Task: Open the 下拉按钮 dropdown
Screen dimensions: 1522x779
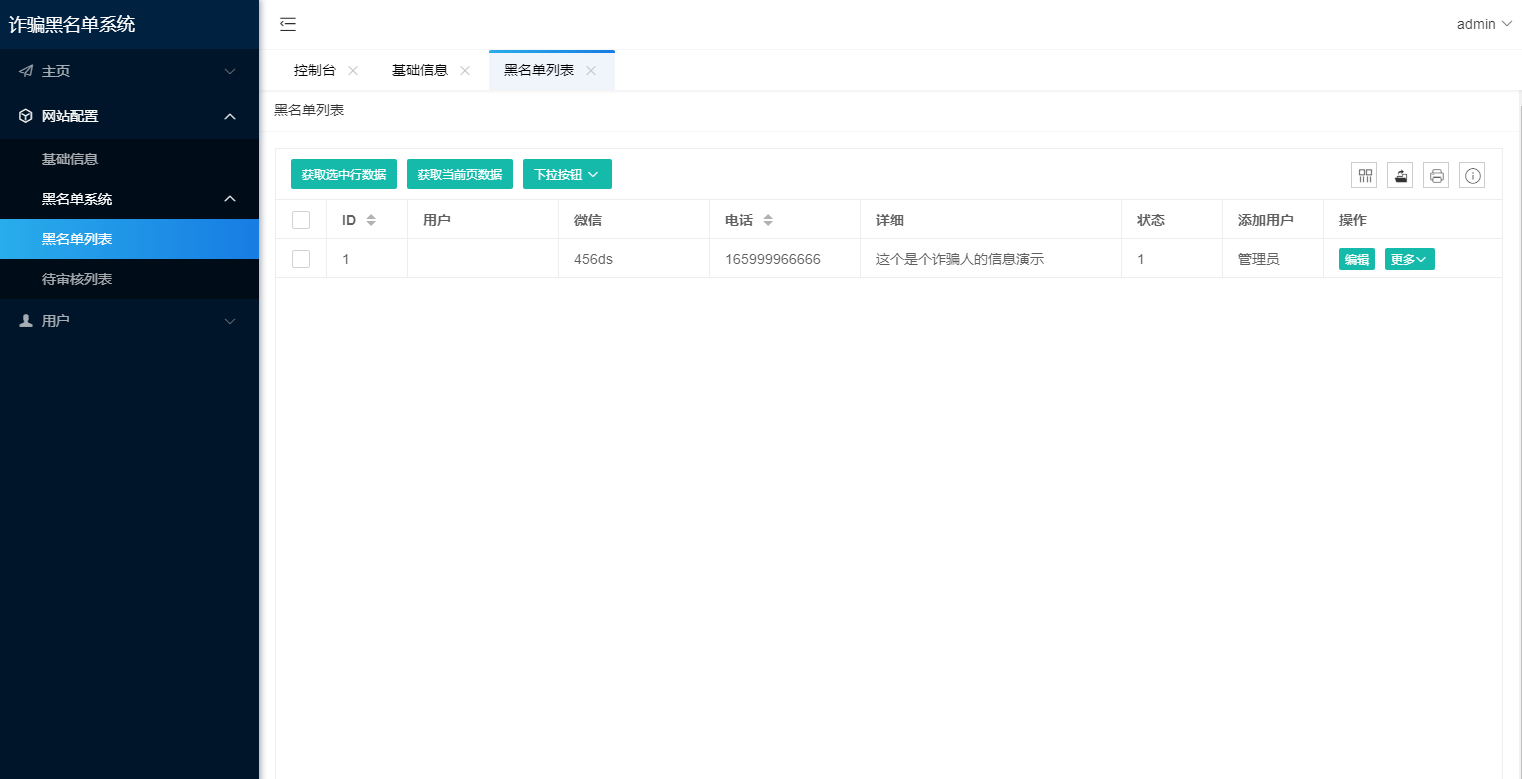Action: click(567, 174)
